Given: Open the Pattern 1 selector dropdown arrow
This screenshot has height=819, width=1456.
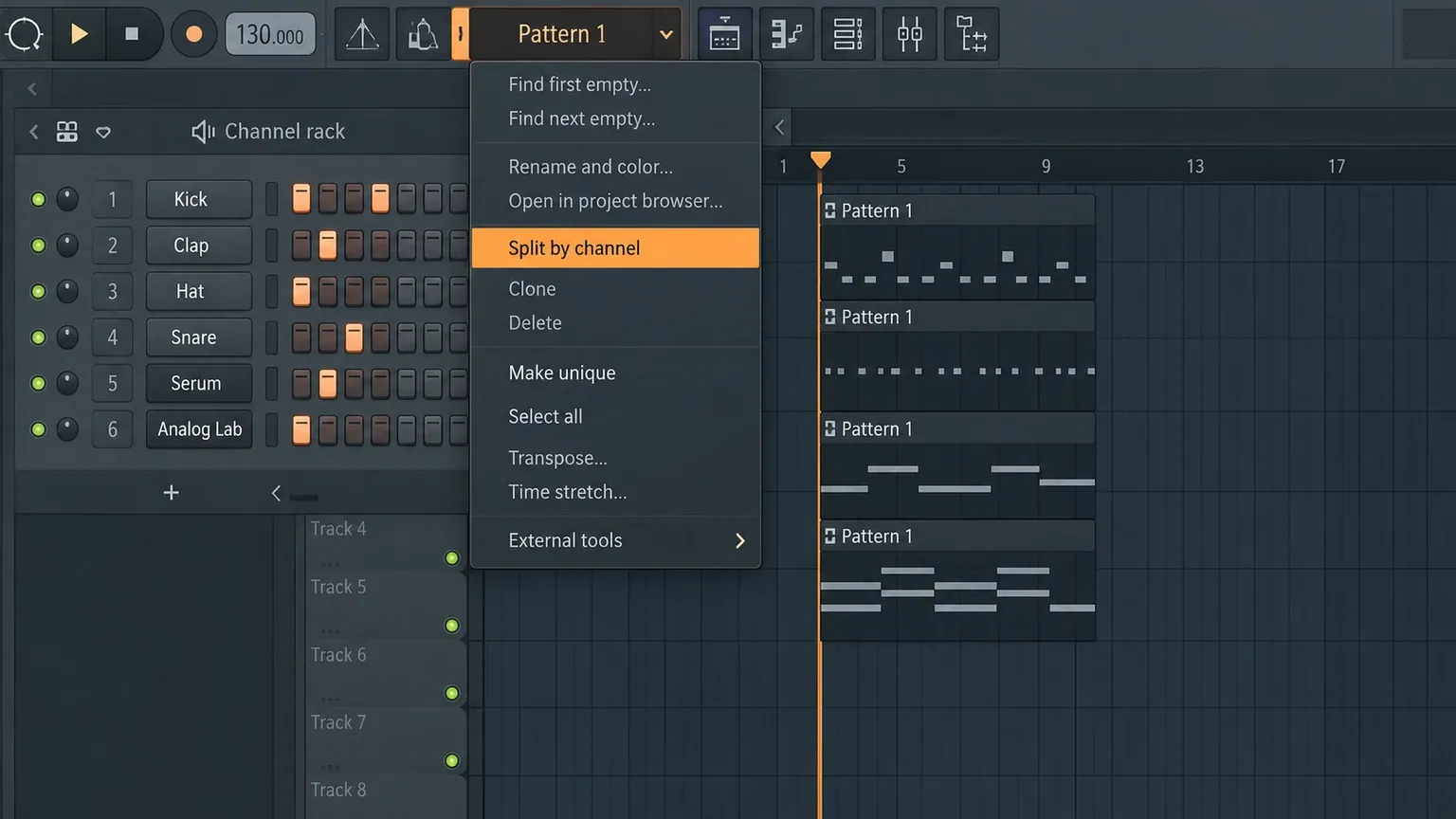Looking at the screenshot, I should pos(666,35).
